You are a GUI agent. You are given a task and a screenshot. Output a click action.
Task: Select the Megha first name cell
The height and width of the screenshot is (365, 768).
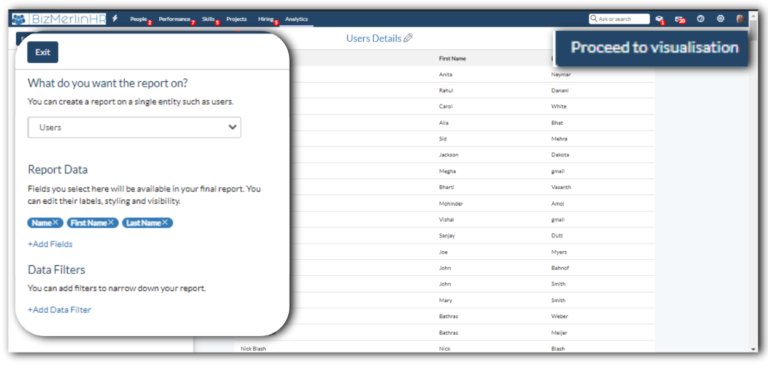tap(446, 171)
